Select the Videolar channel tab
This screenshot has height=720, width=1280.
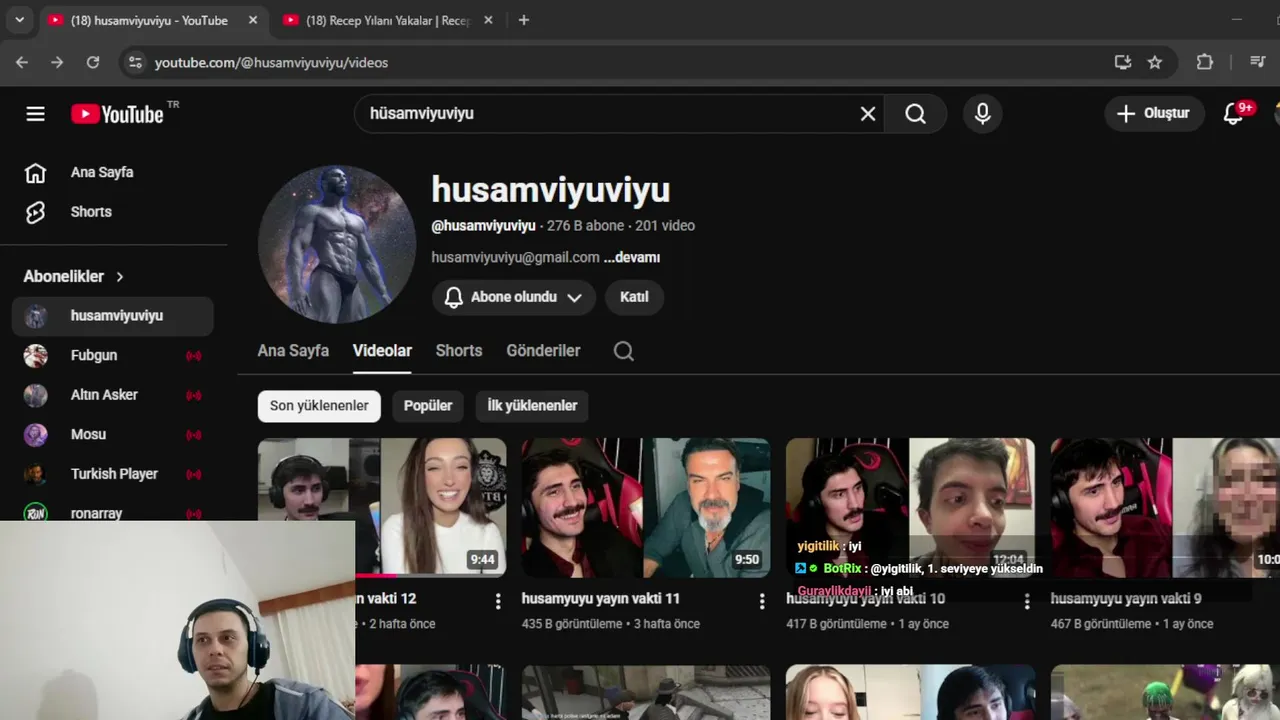pyautogui.click(x=382, y=351)
